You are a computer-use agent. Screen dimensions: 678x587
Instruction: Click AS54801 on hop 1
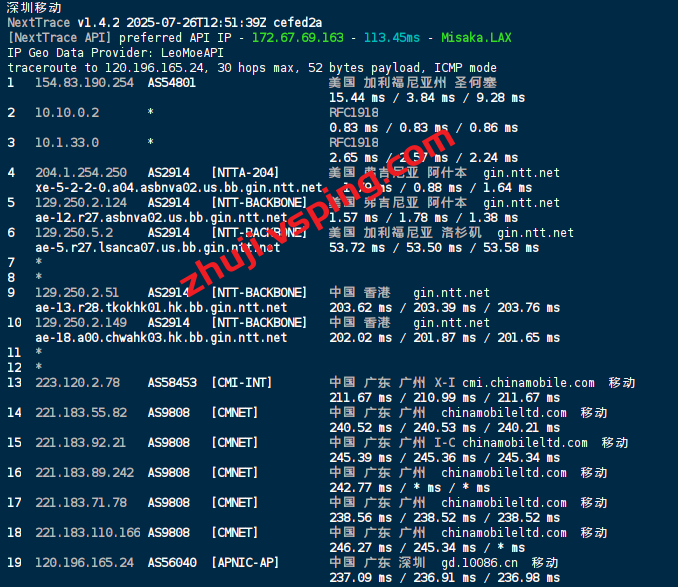click(172, 83)
